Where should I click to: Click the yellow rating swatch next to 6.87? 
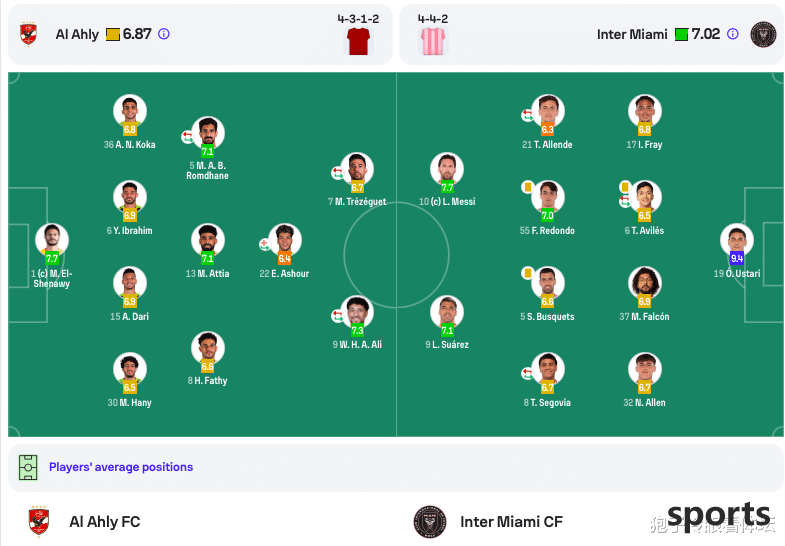pos(113,35)
